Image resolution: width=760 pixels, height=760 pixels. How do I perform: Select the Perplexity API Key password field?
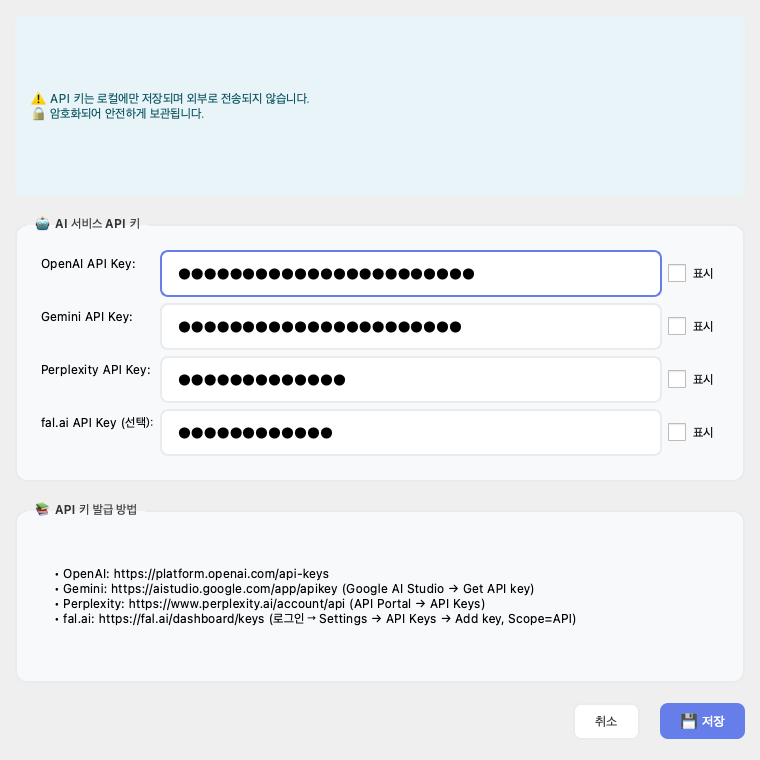(410, 379)
